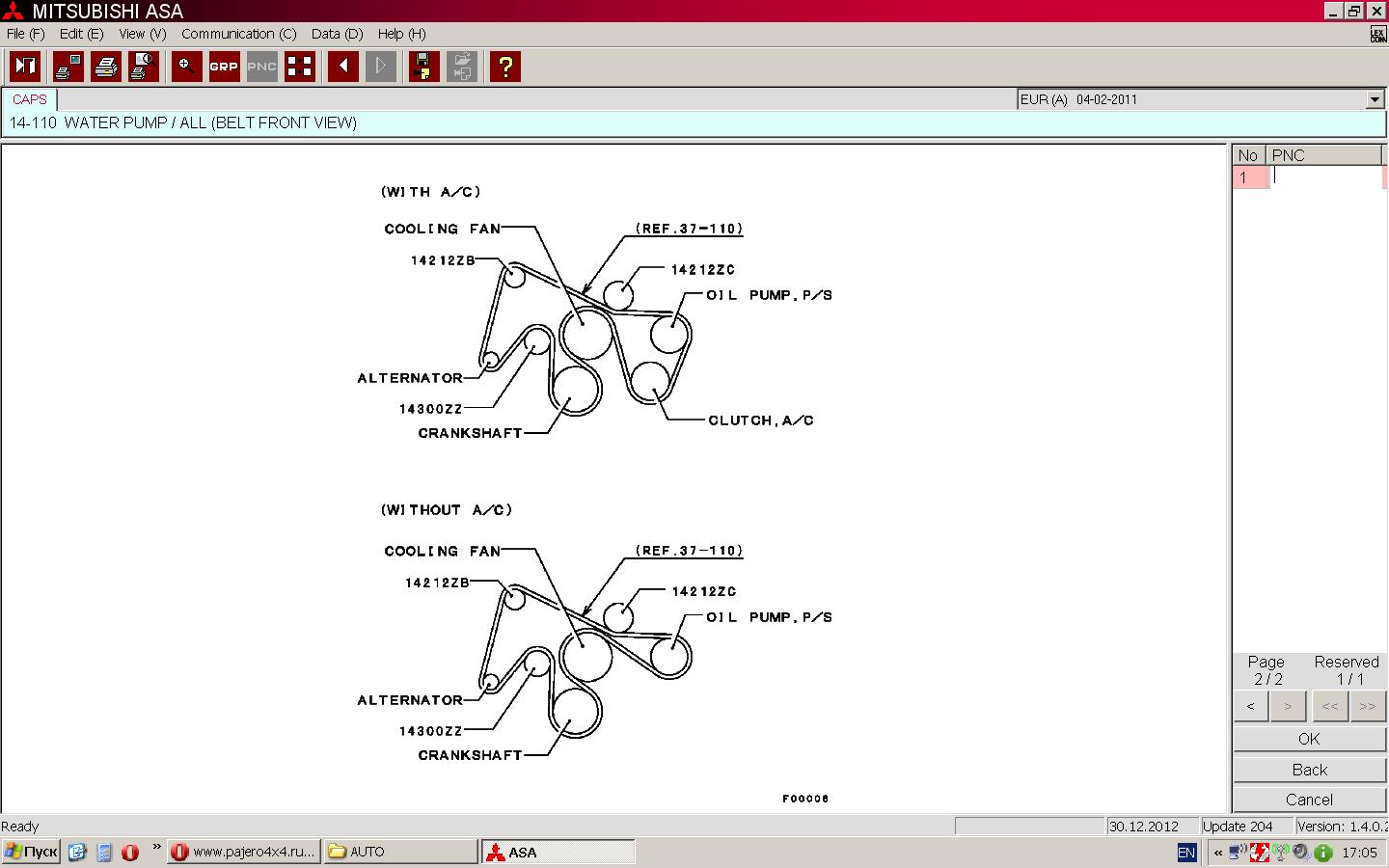The height and width of the screenshot is (868, 1389).
Task: Click the print icon in toolbar
Action: (x=106, y=67)
